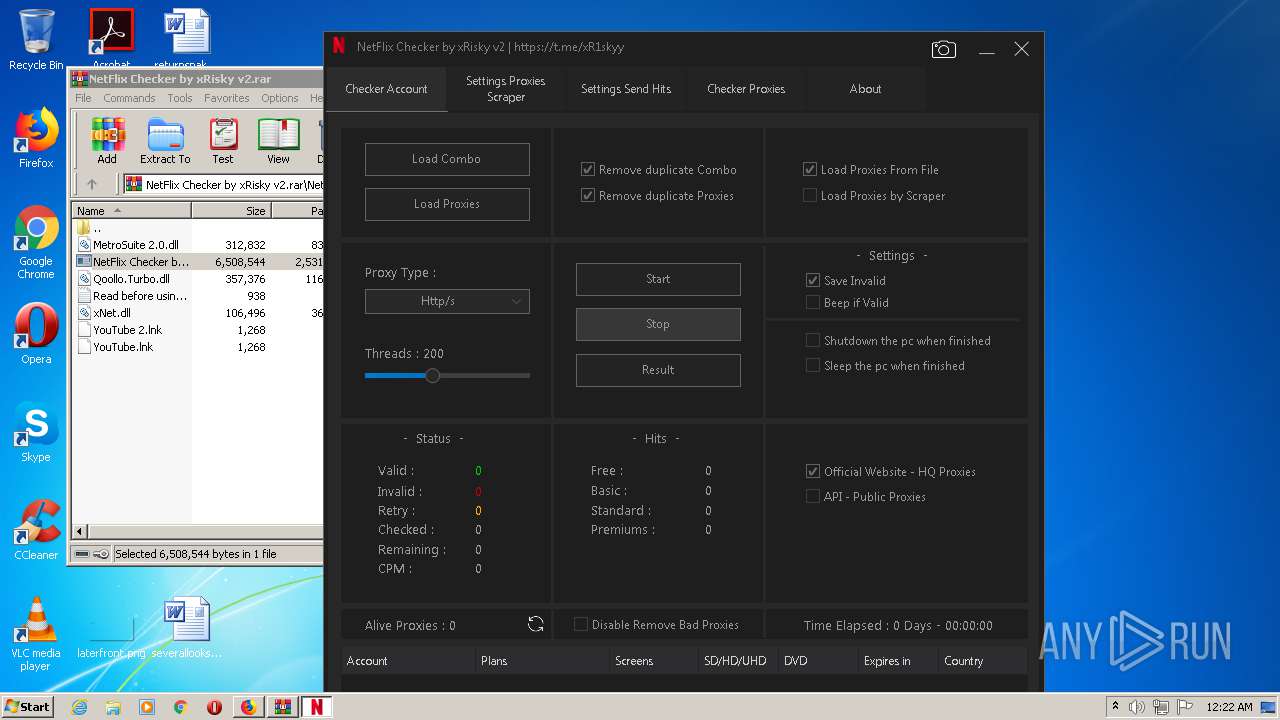Open the Skype desktop shortcut
Viewport: 1280px width, 720px height.
point(36,433)
